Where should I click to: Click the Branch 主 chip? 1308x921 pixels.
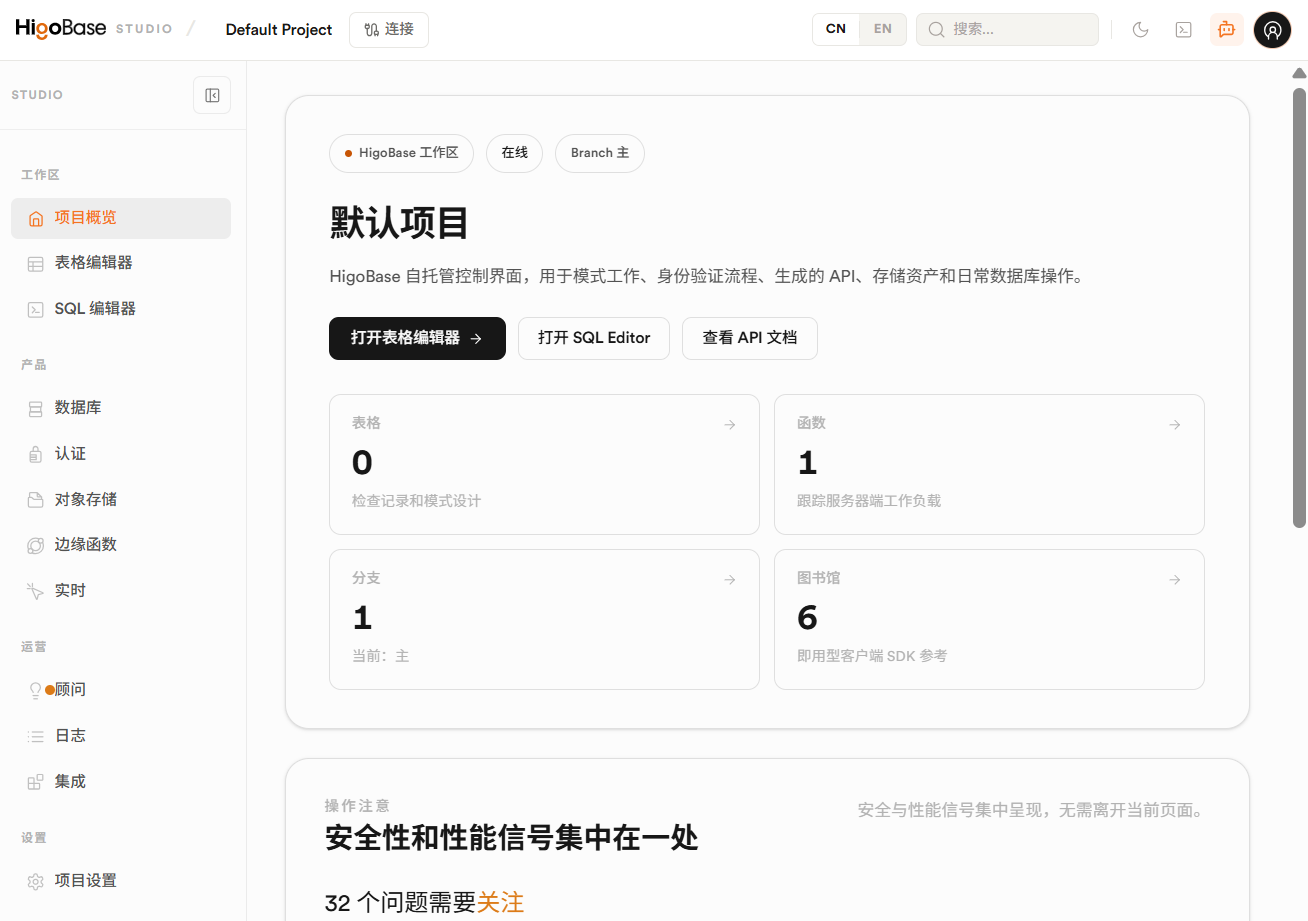tap(600, 153)
